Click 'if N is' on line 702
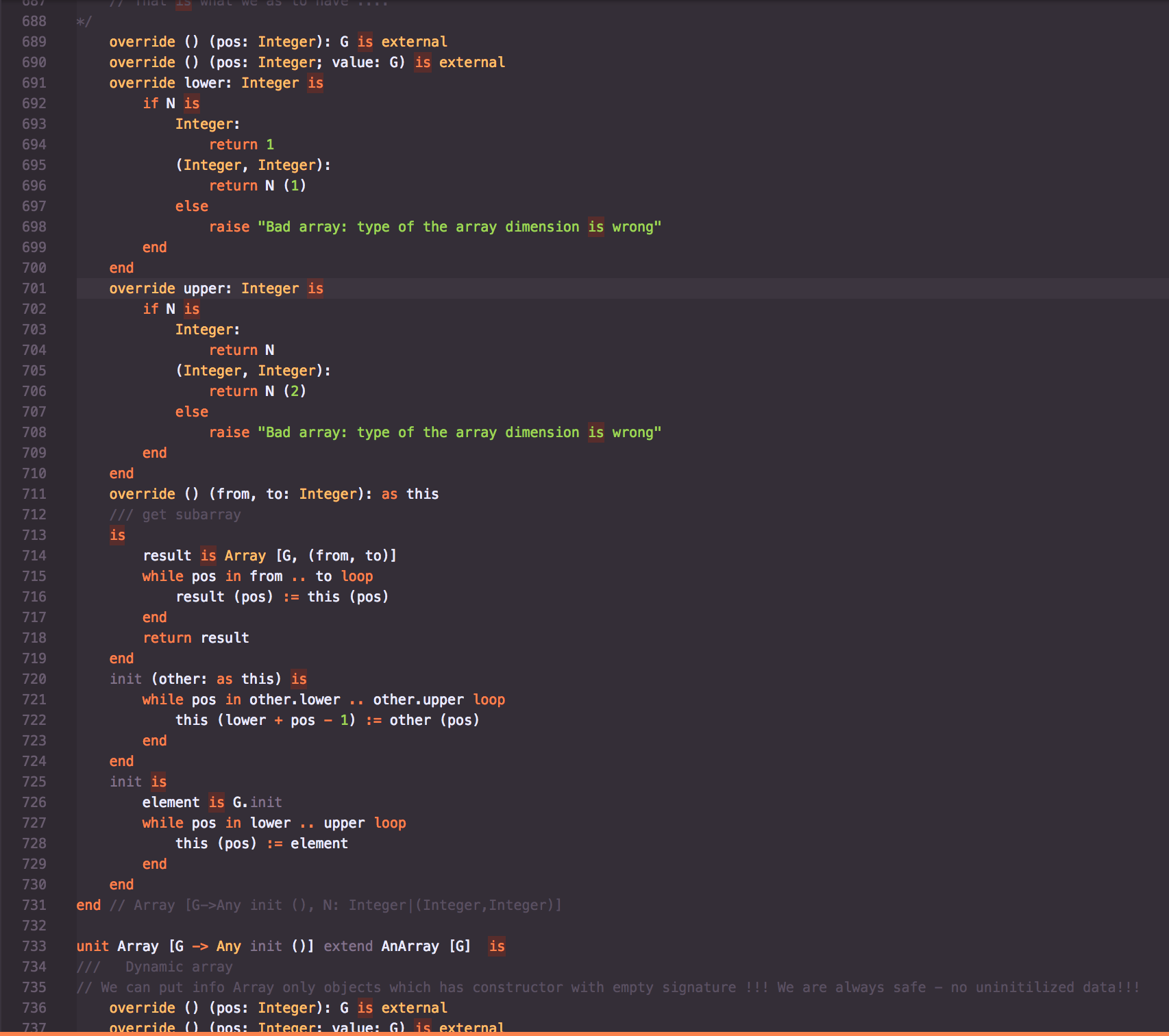 click(x=171, y=309)
